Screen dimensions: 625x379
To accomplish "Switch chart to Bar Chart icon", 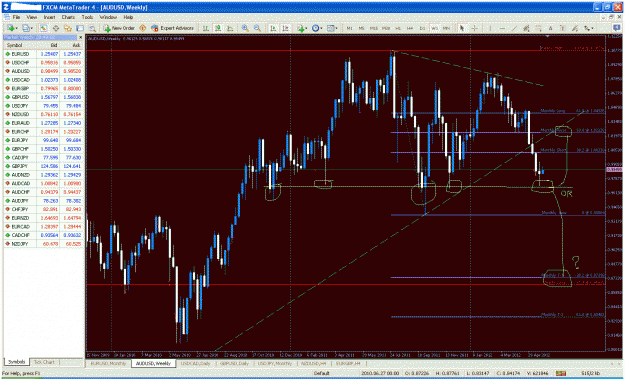I will 206,28.
